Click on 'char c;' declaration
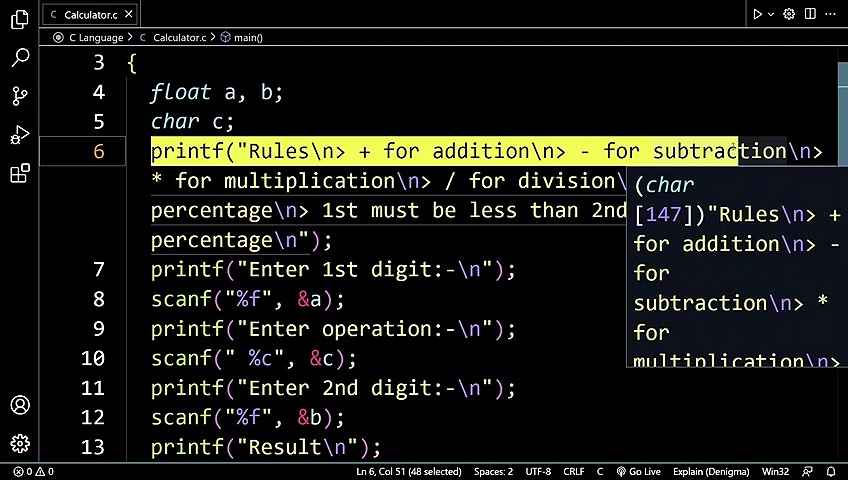Screen dimensions: 848x480 coord(192,122)
